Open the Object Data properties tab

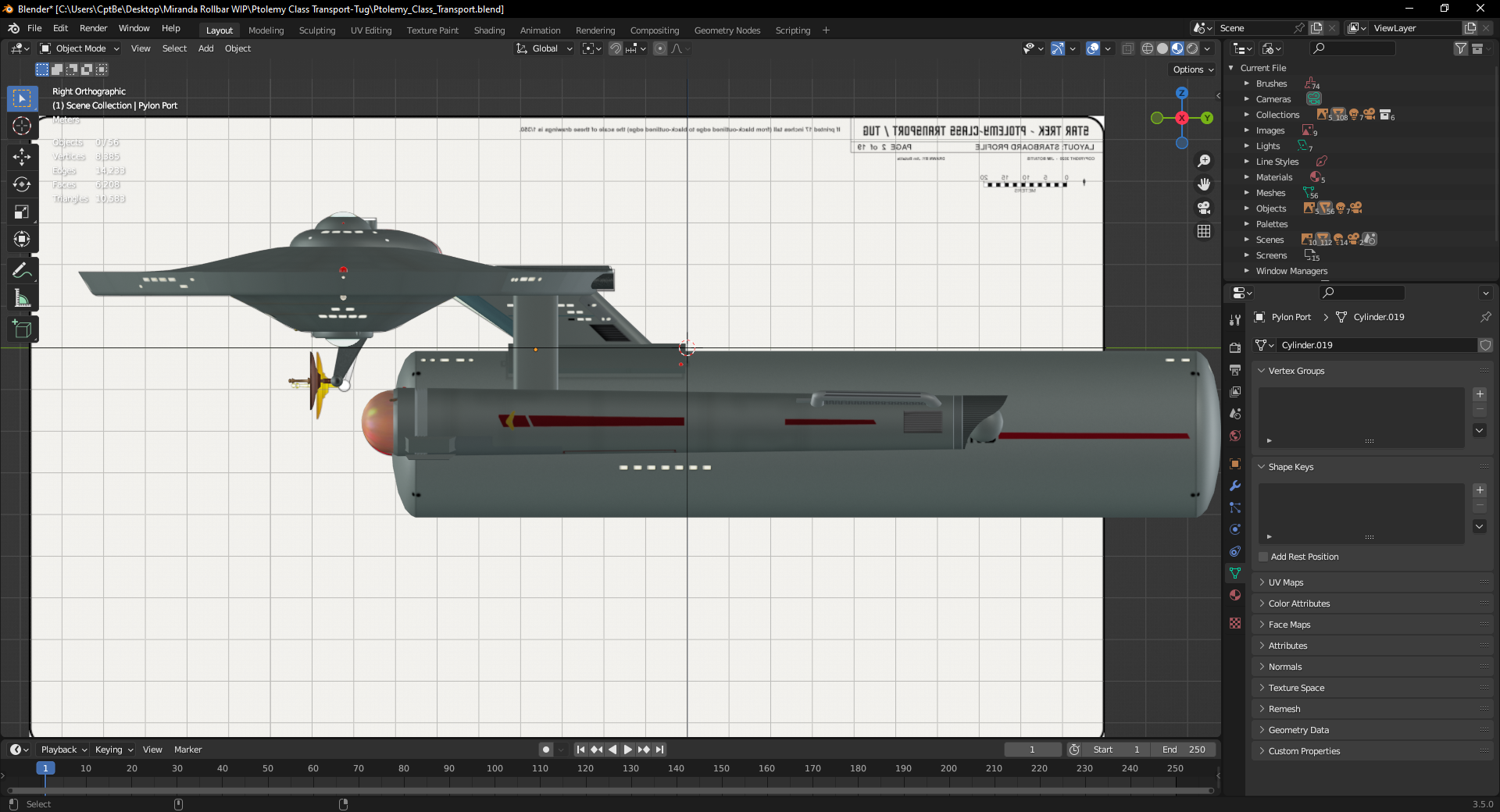pos(1235,573)
